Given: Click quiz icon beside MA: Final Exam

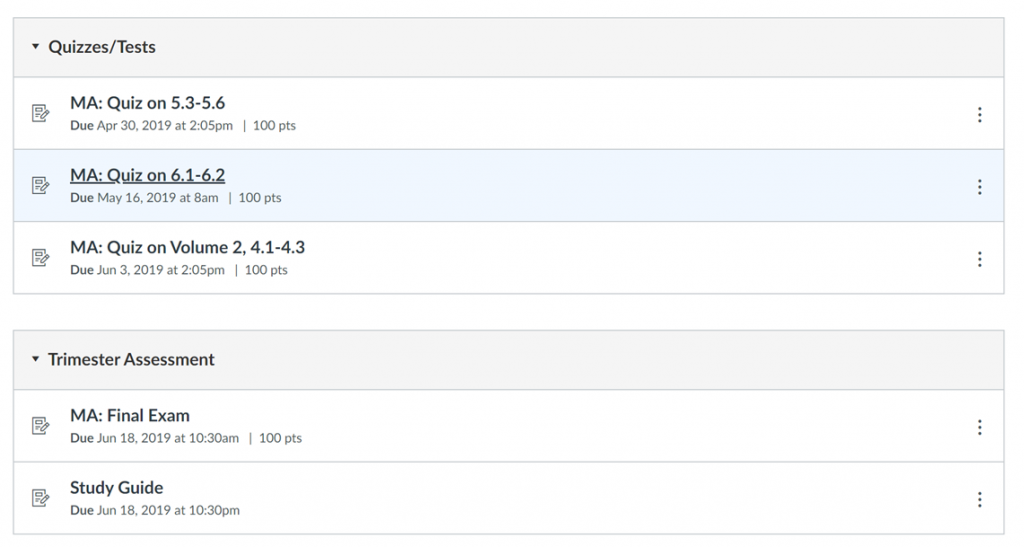Looking at the screenshot, I should (40, 426).
